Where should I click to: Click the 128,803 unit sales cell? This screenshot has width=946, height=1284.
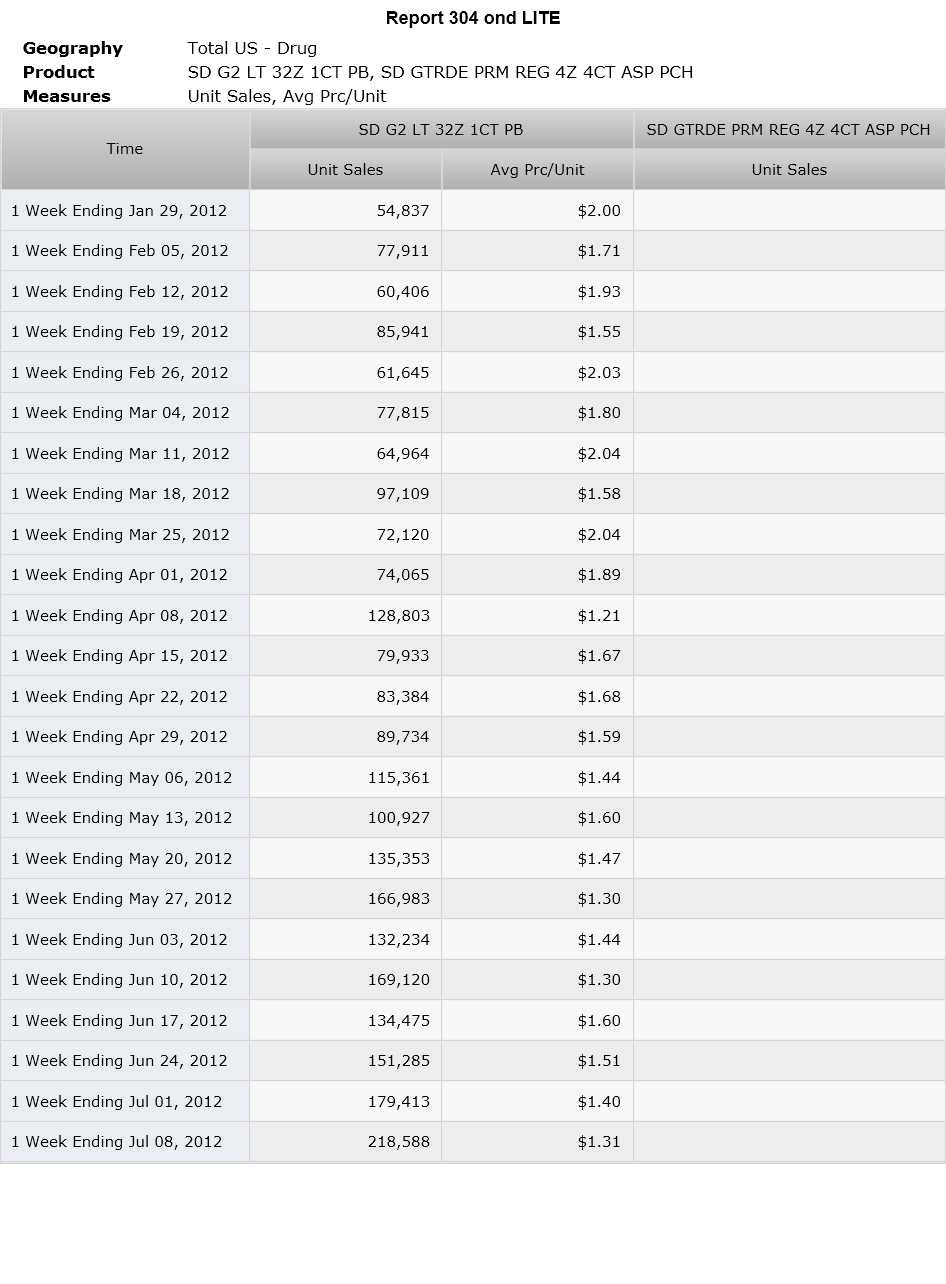coord(345,616)
